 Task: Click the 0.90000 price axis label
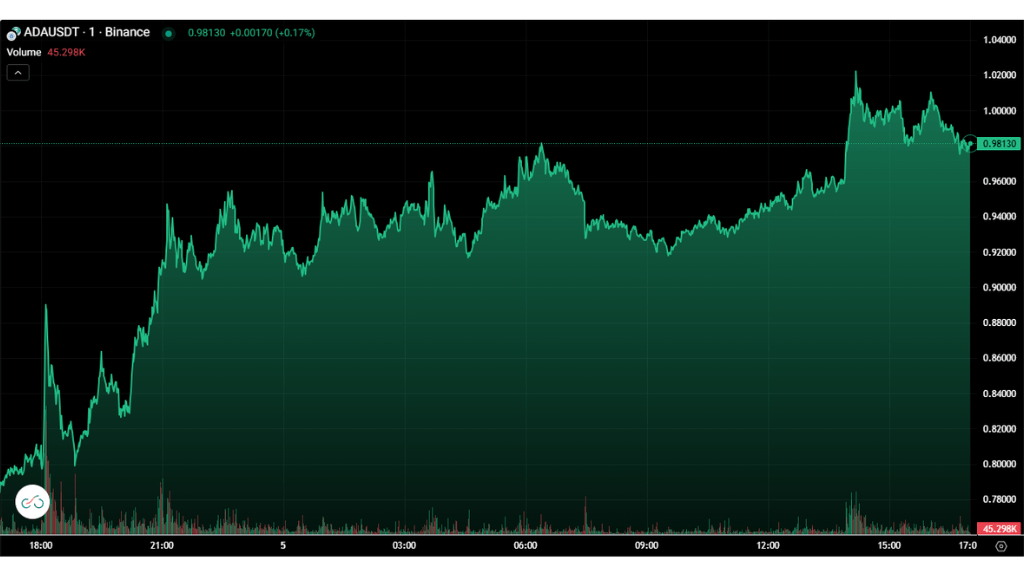[999, 287]
